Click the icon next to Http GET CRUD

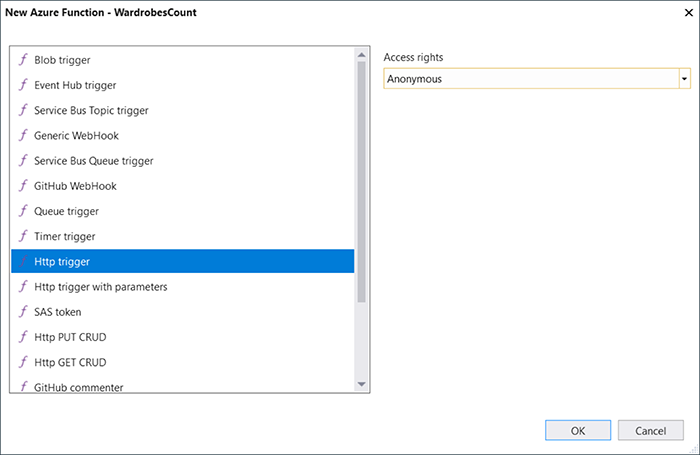point(23,362)
